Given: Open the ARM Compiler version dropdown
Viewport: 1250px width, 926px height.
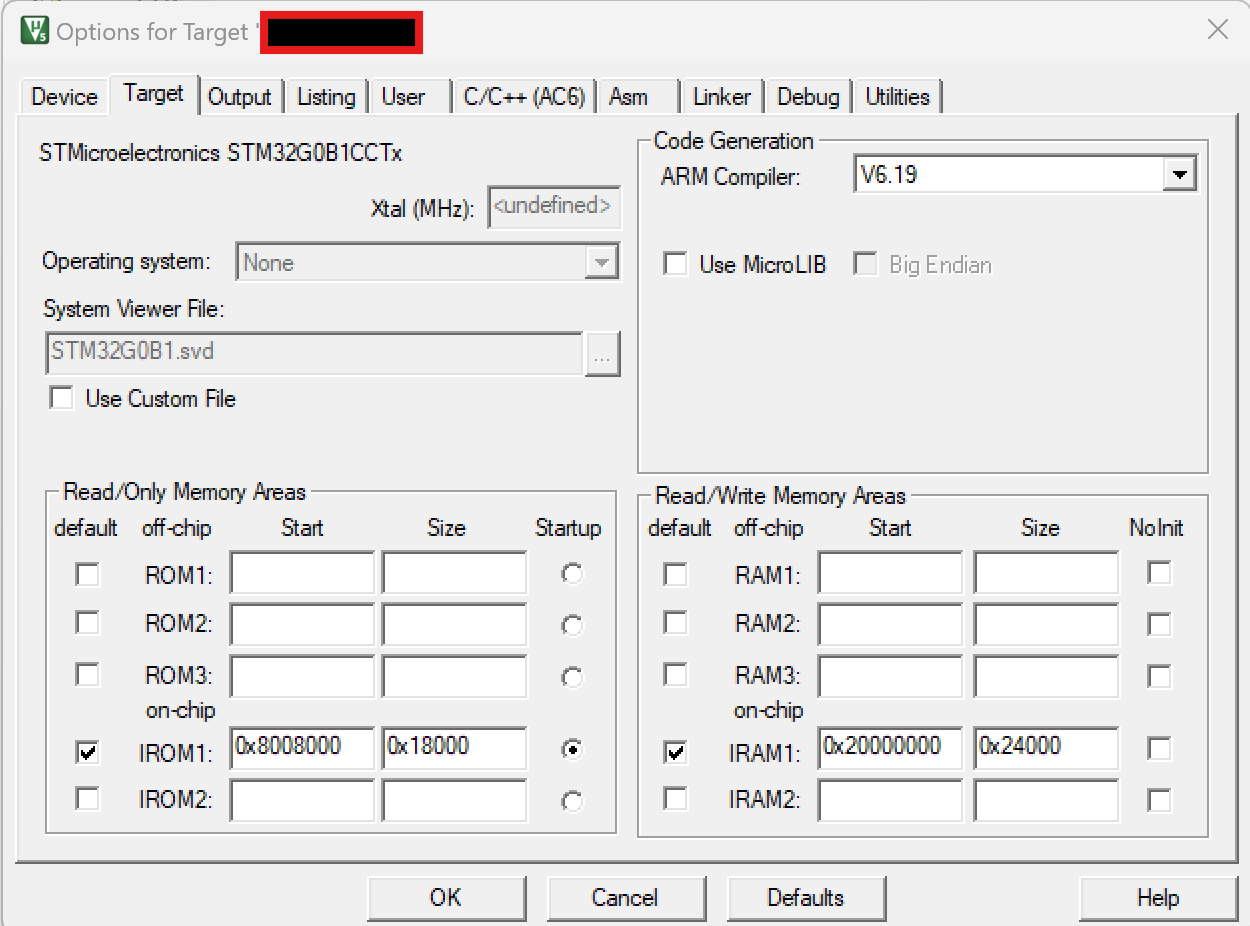Looking at the screenshot, I should point(1180,172).
